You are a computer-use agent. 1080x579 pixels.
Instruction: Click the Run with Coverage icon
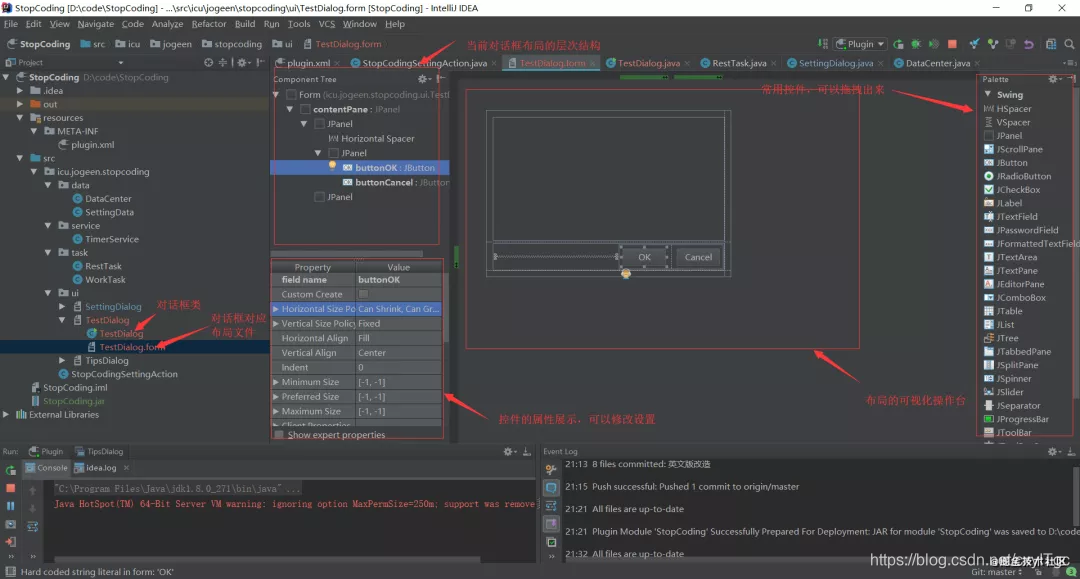pyautogui.click(x=933, y=44)
